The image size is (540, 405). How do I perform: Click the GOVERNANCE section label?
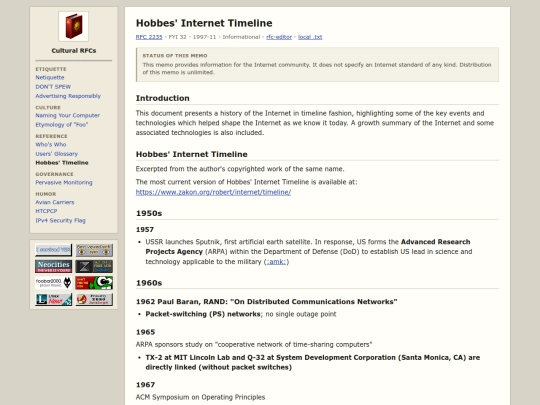pyautogui.click(x=54, y=174)
